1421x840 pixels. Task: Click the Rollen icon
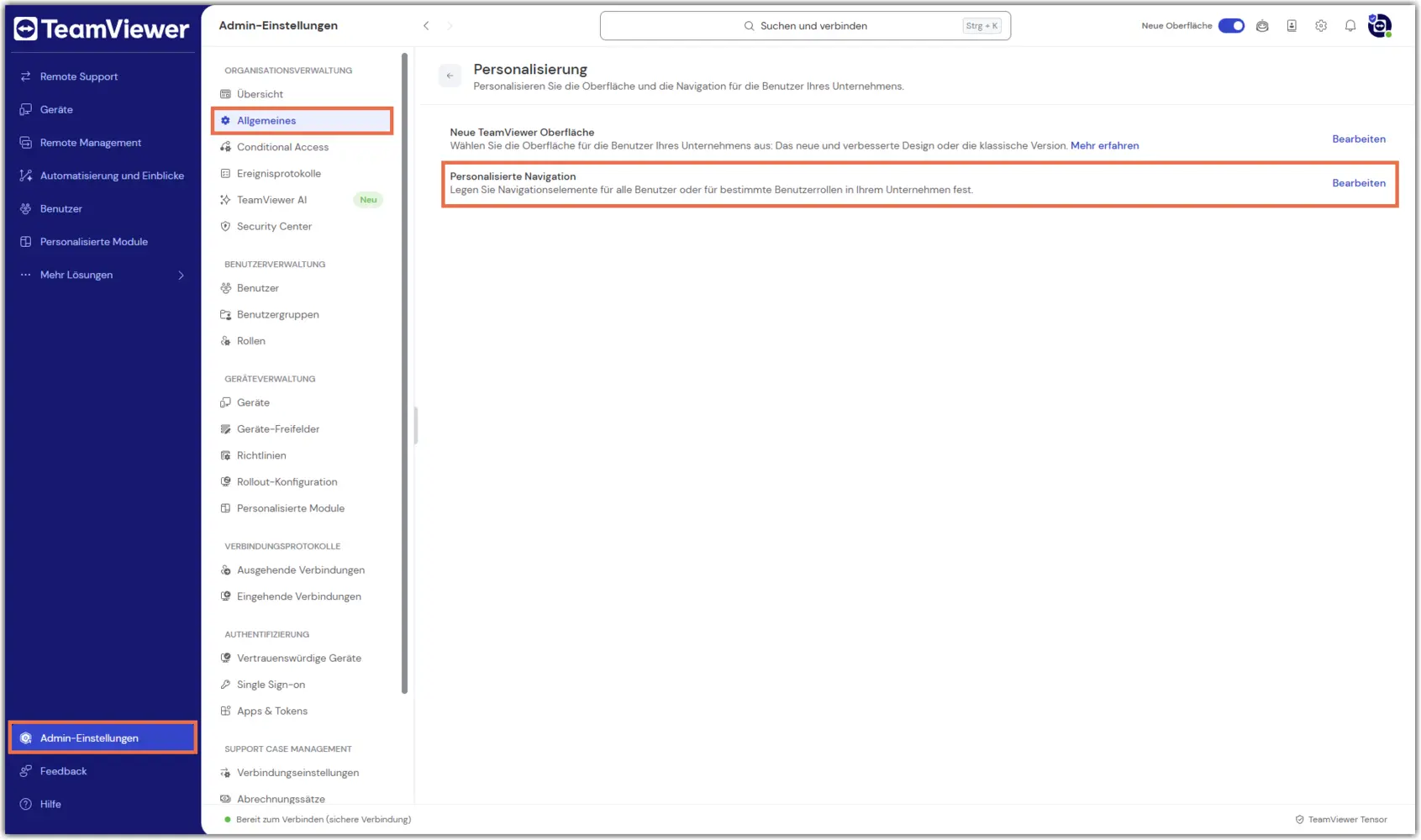point(225,341)
